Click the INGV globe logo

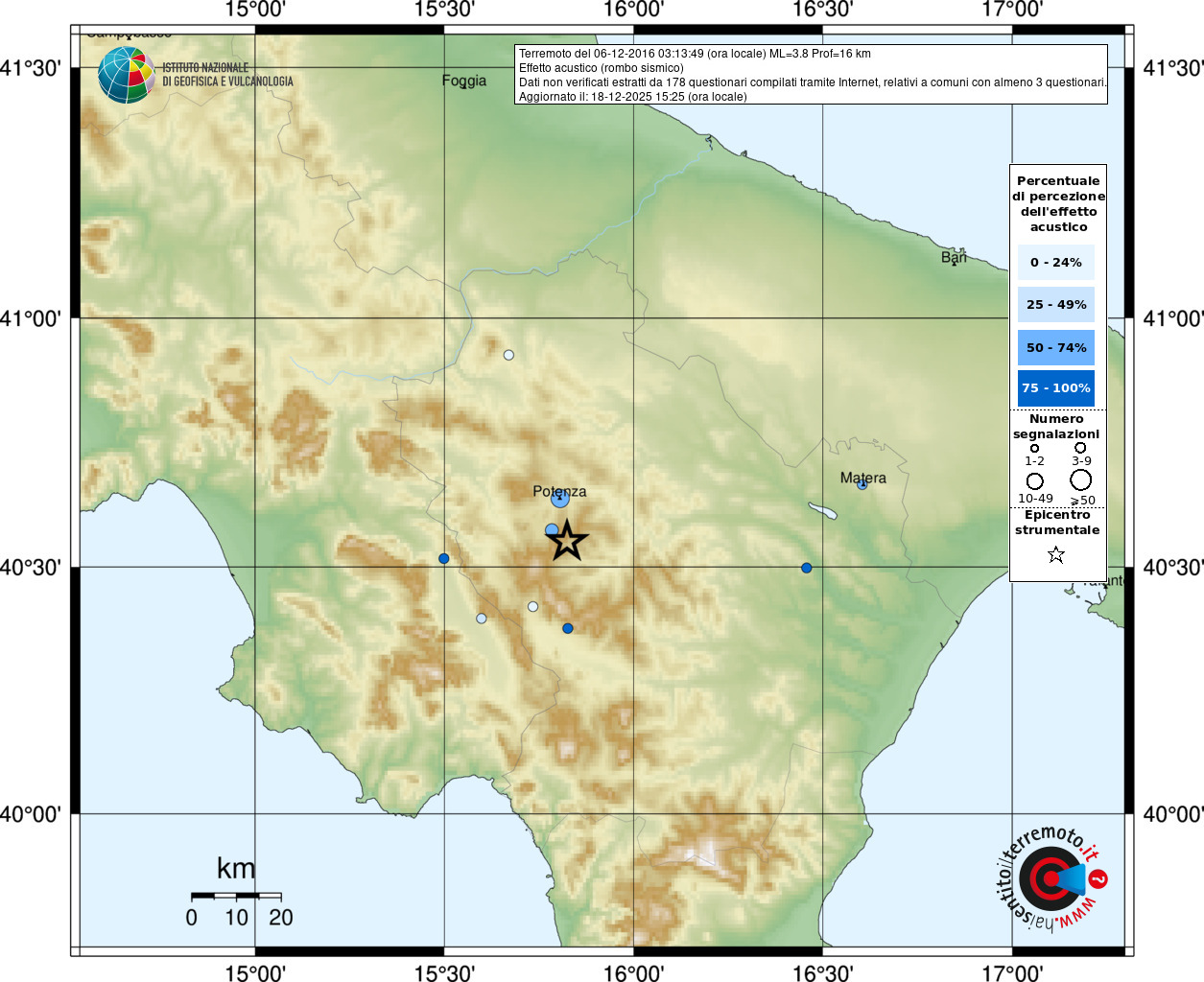click(x=127, y=75)
